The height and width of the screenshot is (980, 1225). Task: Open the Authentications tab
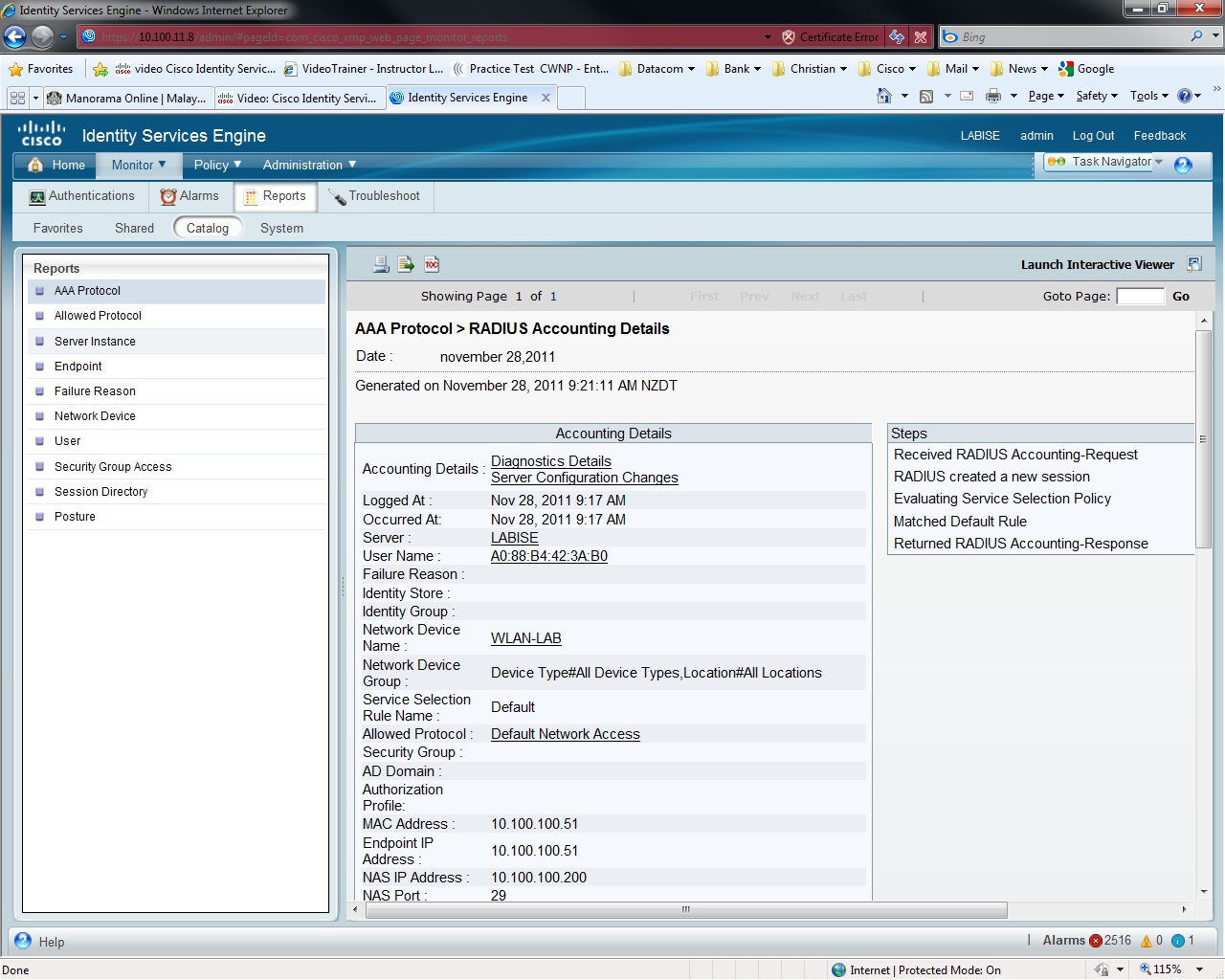pyautogui.click(x=82, y=196)
